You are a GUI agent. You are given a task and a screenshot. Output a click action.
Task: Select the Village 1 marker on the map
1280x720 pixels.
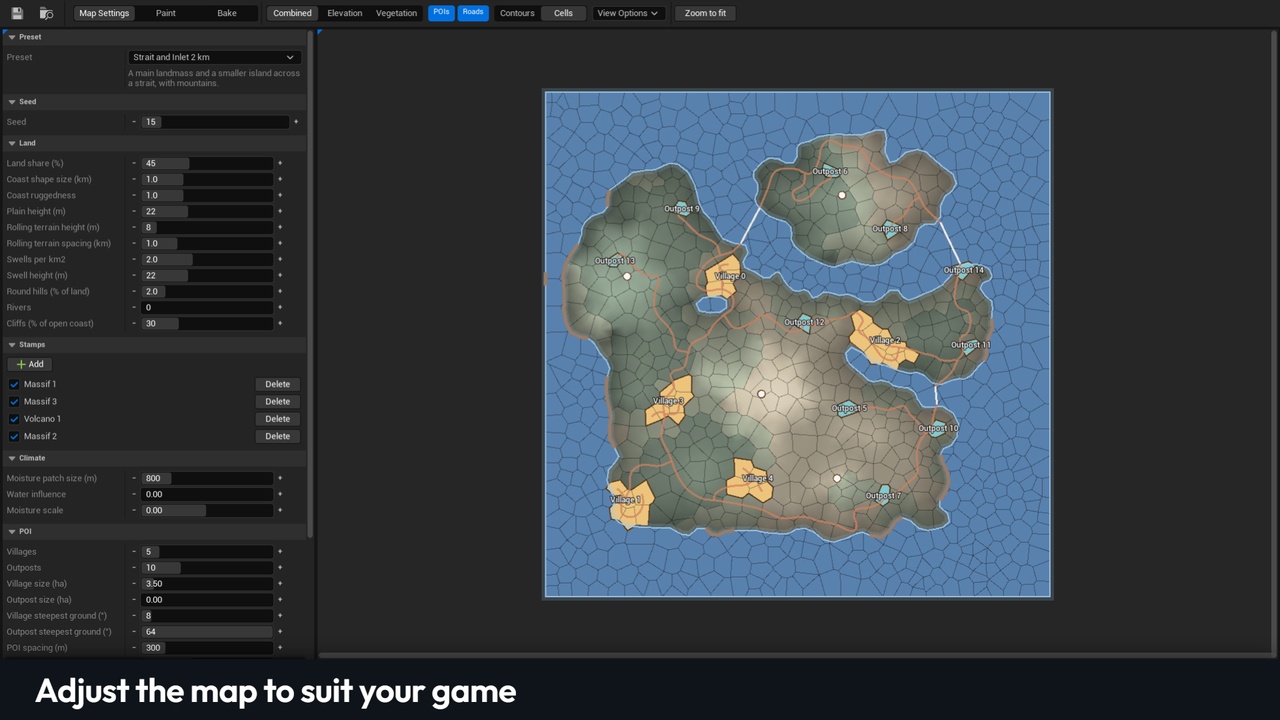coord(630,503)
